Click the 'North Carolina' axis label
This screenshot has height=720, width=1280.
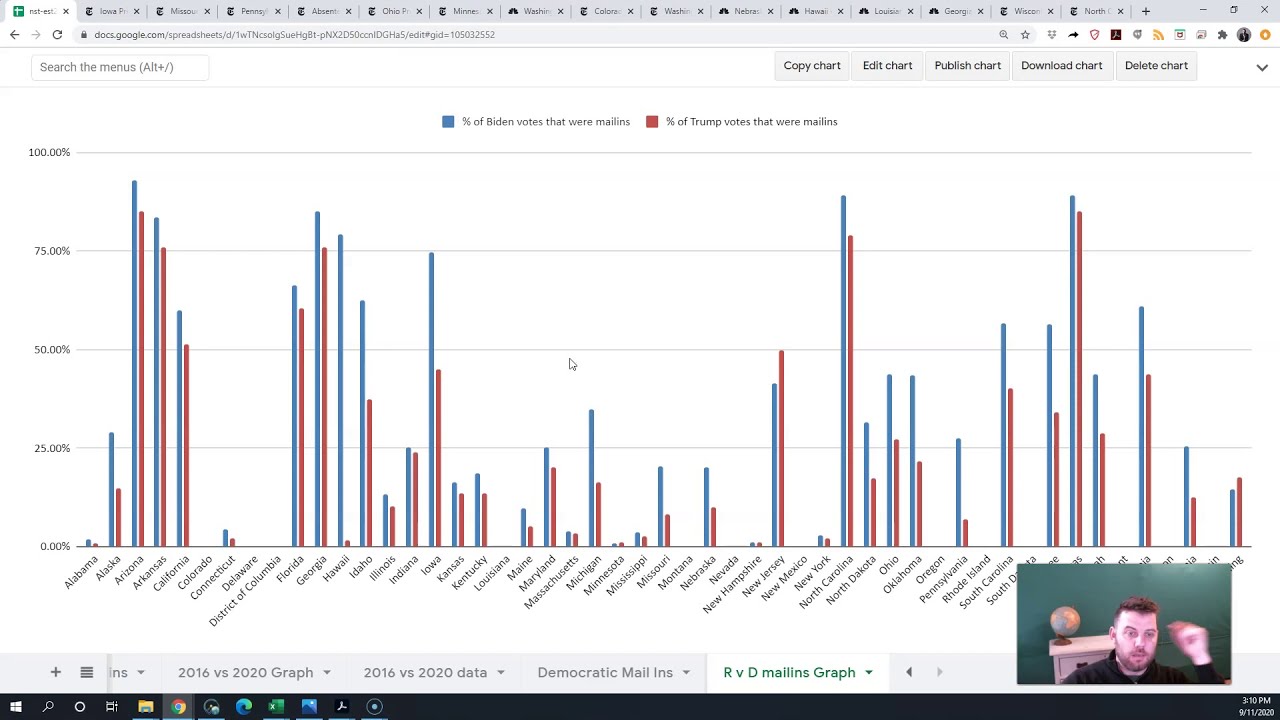(x=826, y=583)
